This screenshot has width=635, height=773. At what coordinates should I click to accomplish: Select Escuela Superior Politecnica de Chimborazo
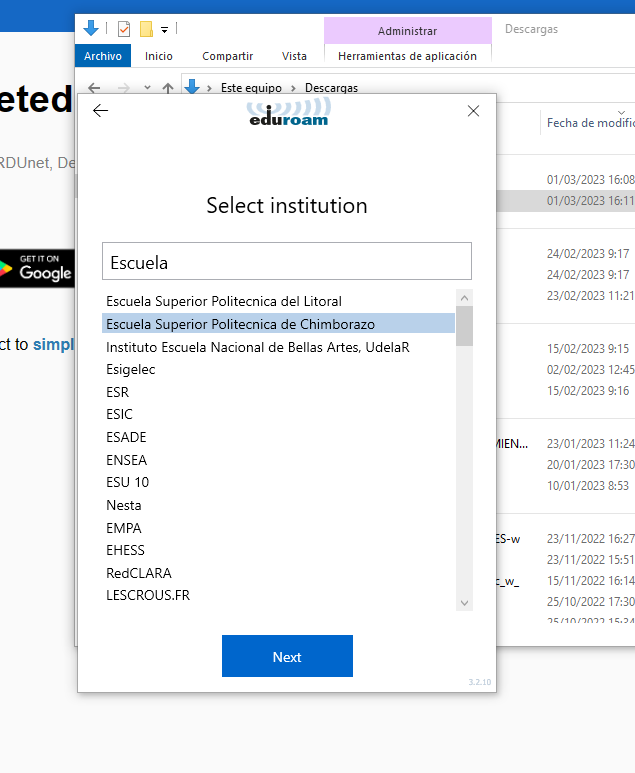tap(279, 324)
